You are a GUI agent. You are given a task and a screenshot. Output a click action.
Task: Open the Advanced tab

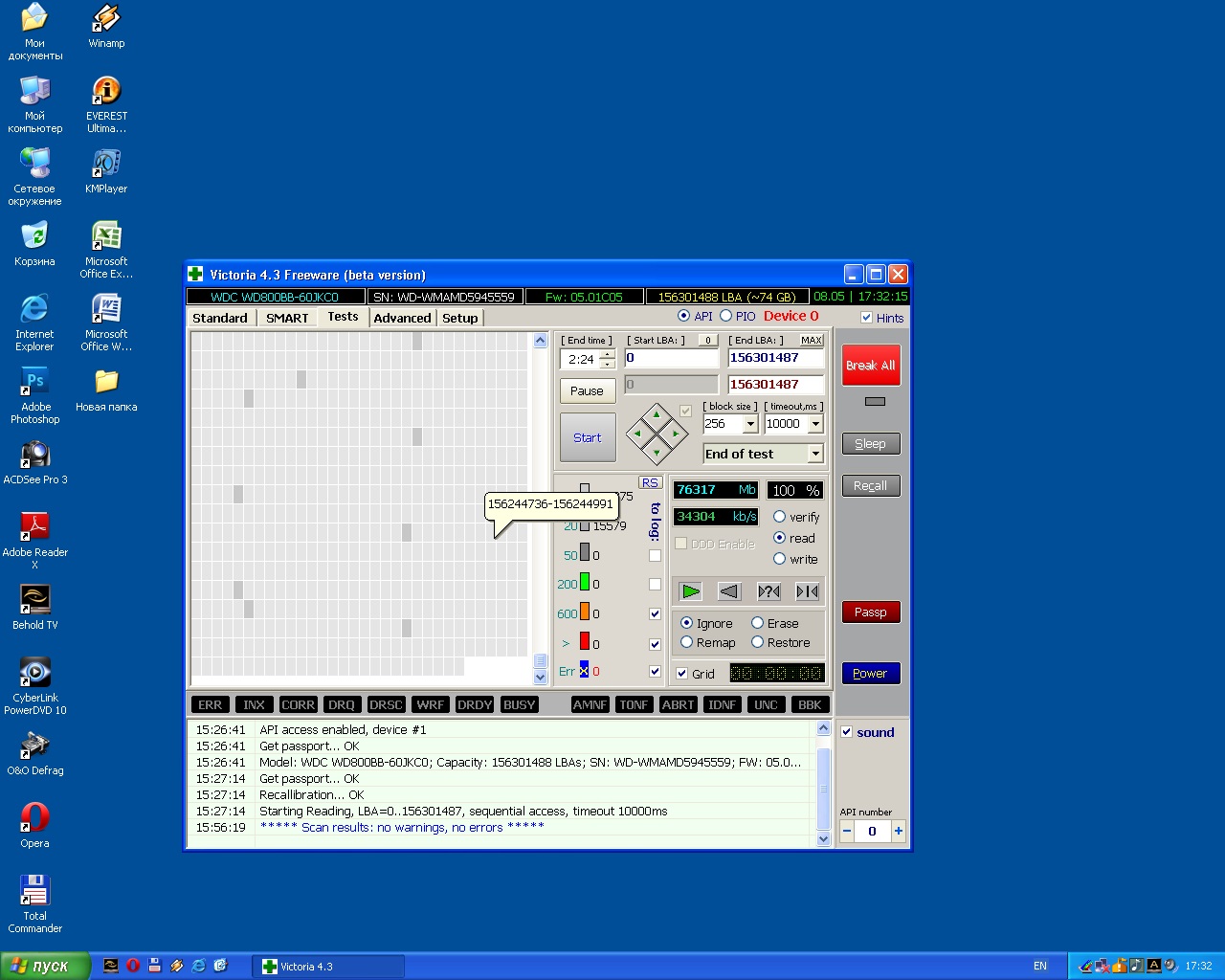coord(402,318)
